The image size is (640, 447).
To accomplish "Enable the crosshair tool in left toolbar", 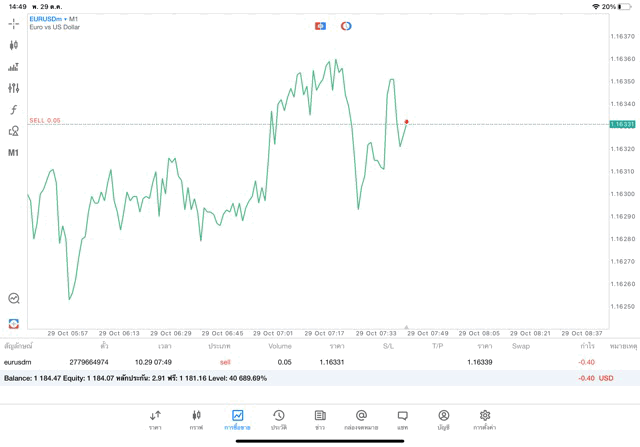I will (x=14, y=23).
